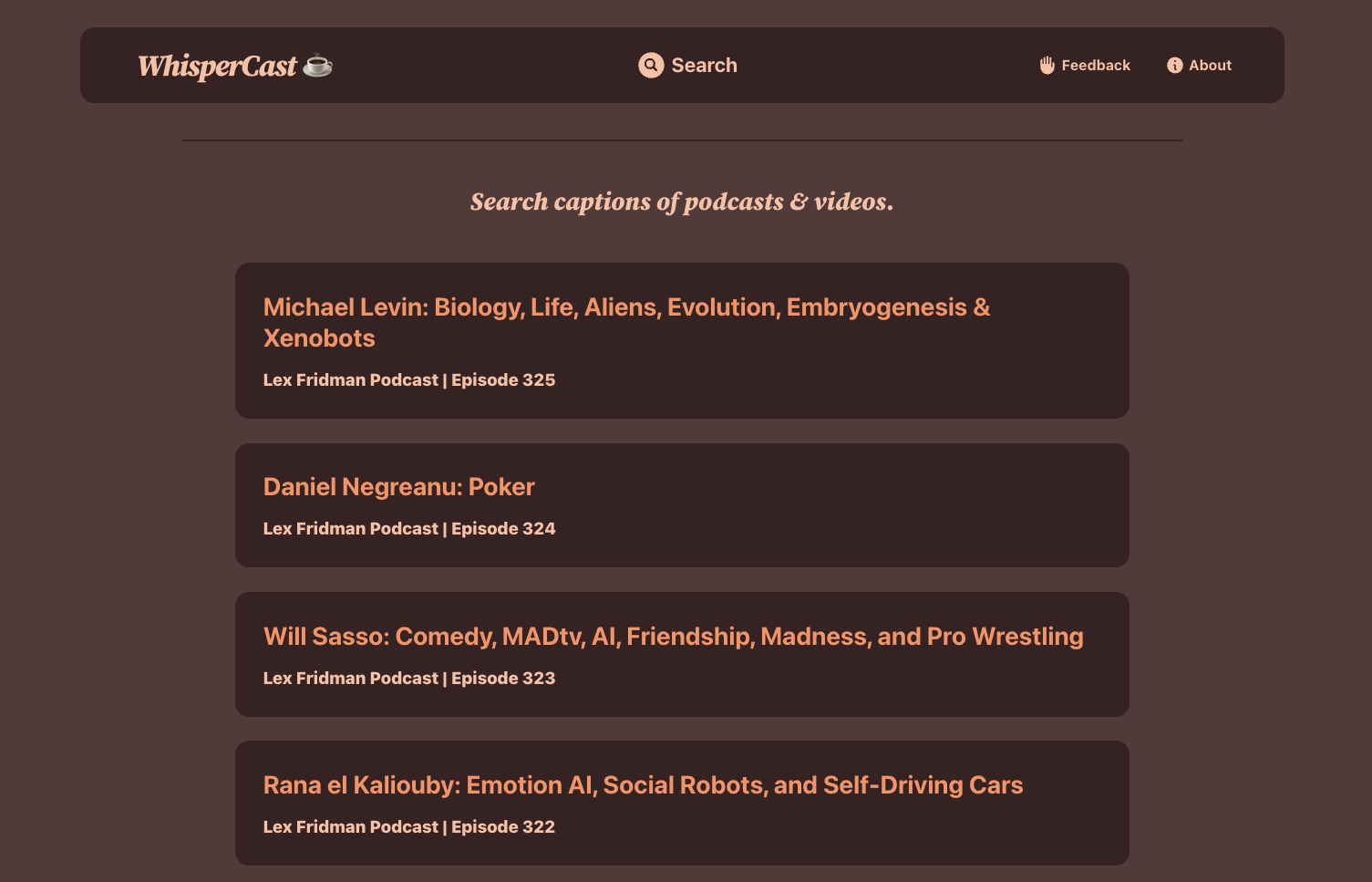
Task: Click the Episode 324 subtitle text
Action: pyautogui.click(x=409, y=529)
